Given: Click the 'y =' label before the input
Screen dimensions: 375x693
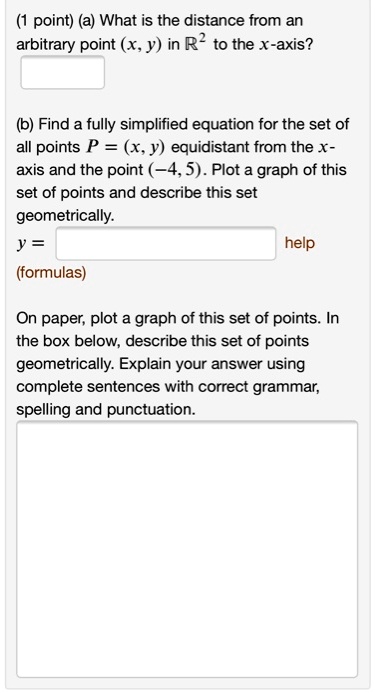Looking at the screenshot, I should (30, 244).
